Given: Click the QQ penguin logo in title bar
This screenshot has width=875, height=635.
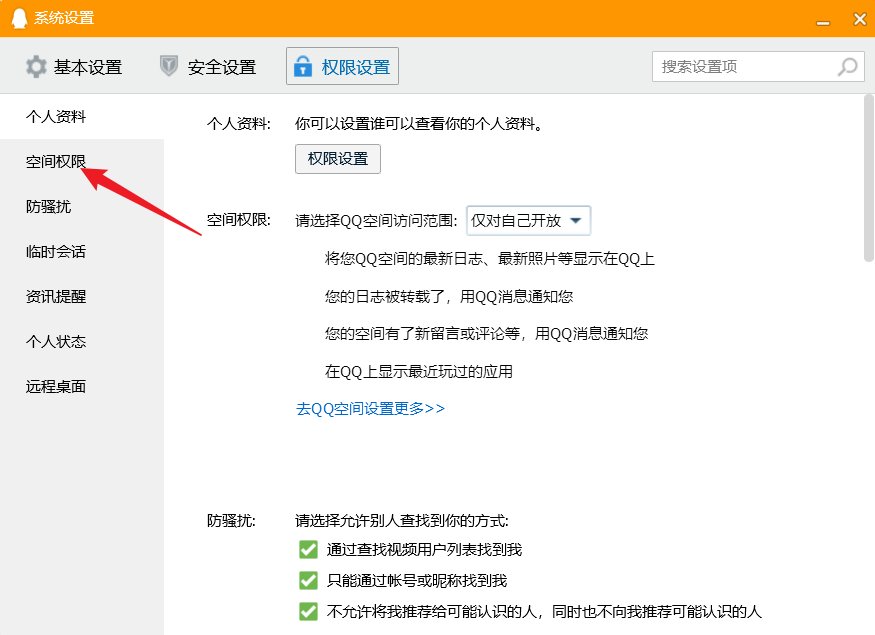Looking at the screenshot, I should click(x=19, y=18).
